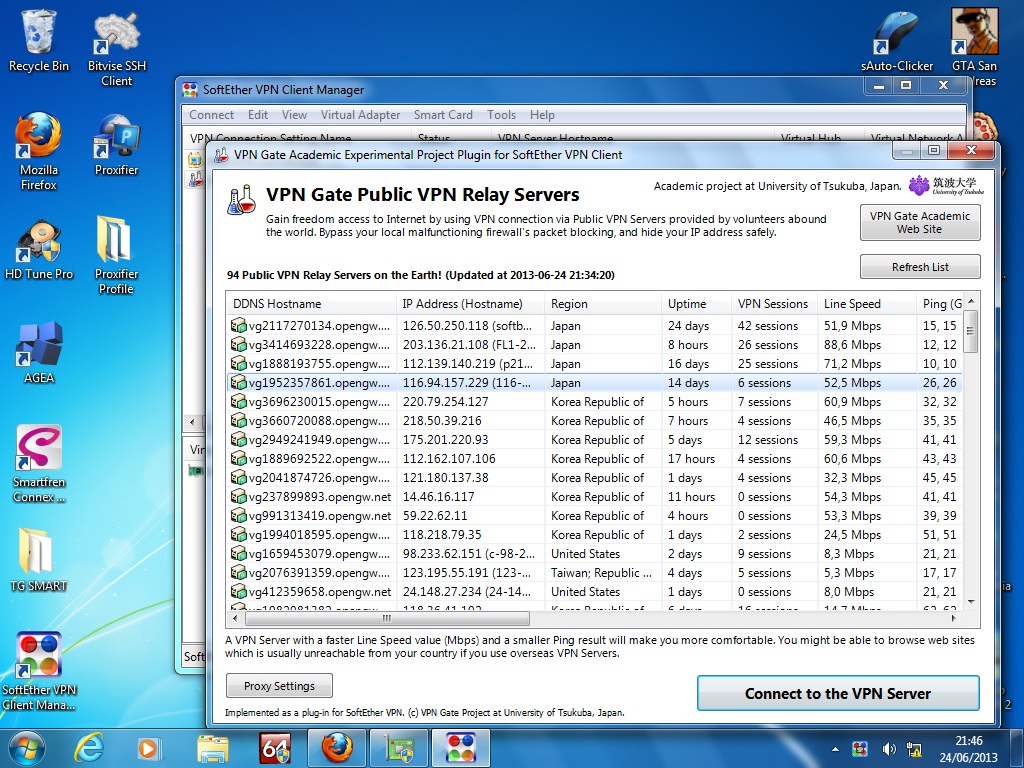The width and height of the screenshot is (1024, 768).
Task: Open the Smart Card menu
Action: 443,115
